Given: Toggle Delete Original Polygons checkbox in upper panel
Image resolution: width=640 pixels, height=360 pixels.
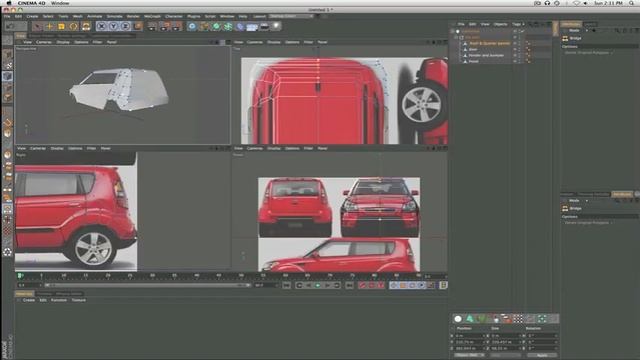Looking at the screenshot, I should (x=612, y=53).
